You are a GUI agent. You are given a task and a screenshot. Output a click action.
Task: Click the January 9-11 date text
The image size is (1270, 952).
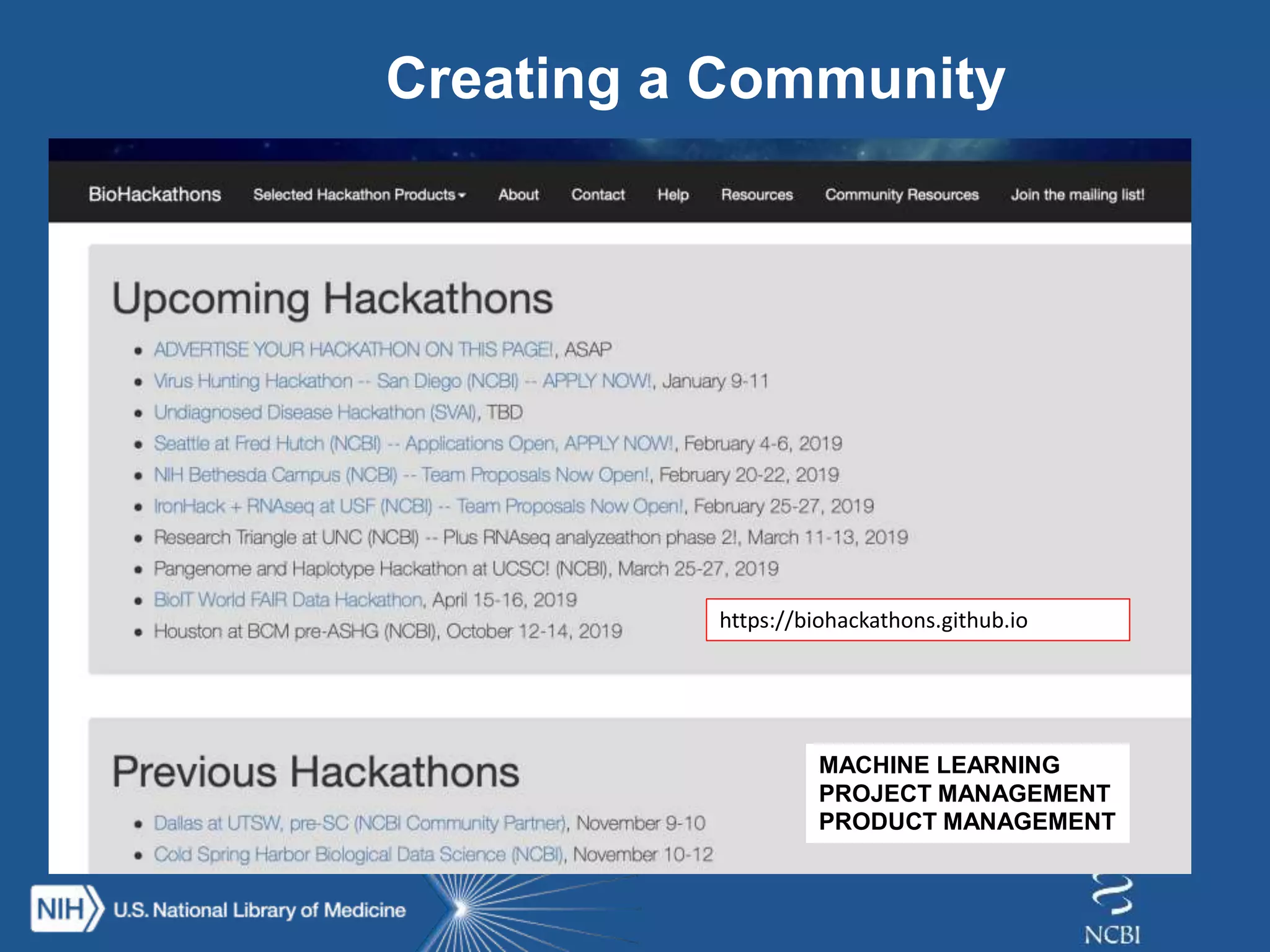[715, 381]
